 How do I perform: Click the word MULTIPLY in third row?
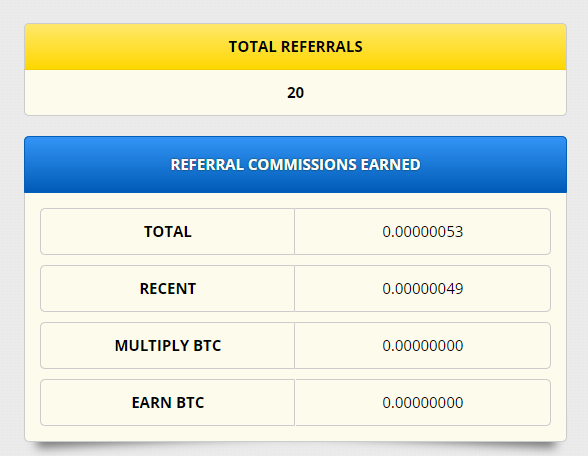tap(152, 346)
